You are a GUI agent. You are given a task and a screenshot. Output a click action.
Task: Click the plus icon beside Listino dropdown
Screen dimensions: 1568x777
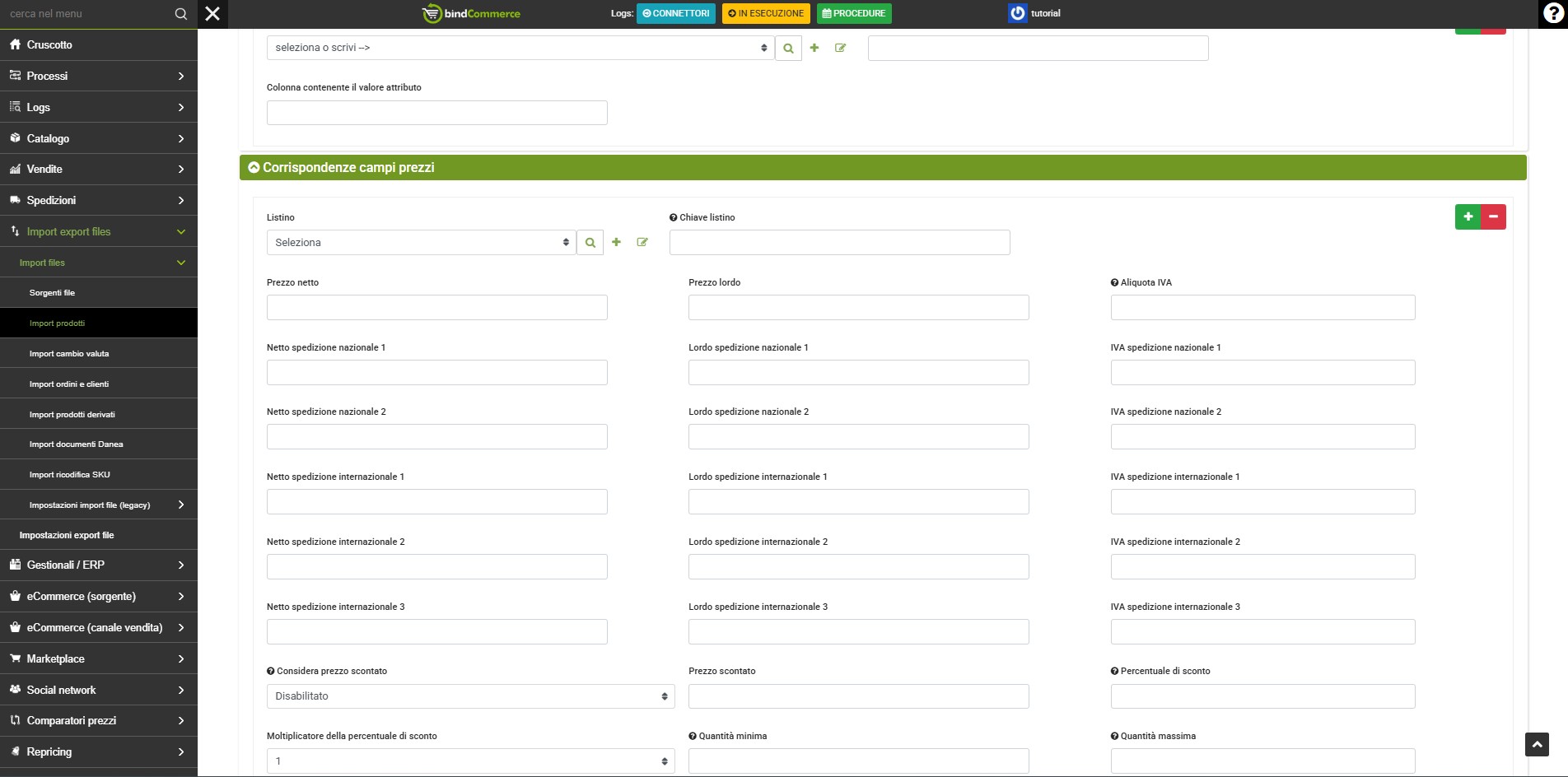click(616, 243)
